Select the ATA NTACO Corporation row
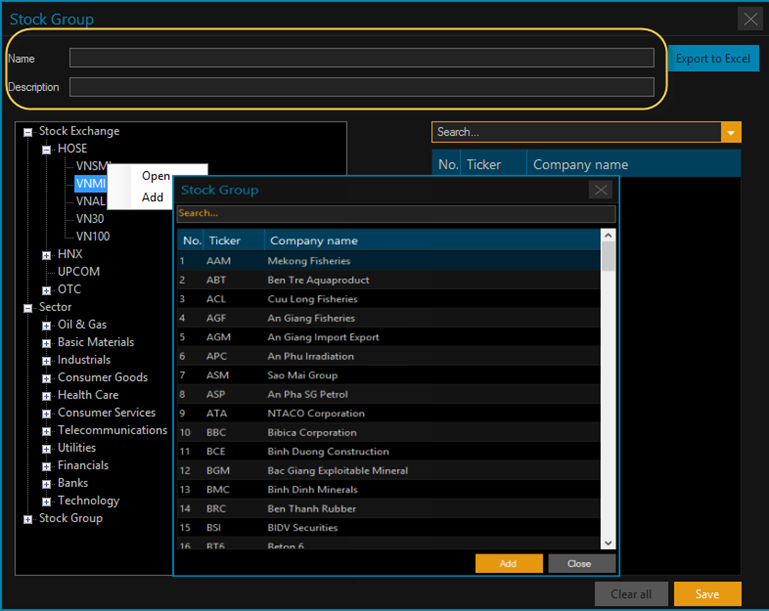 tap(388, 413)
